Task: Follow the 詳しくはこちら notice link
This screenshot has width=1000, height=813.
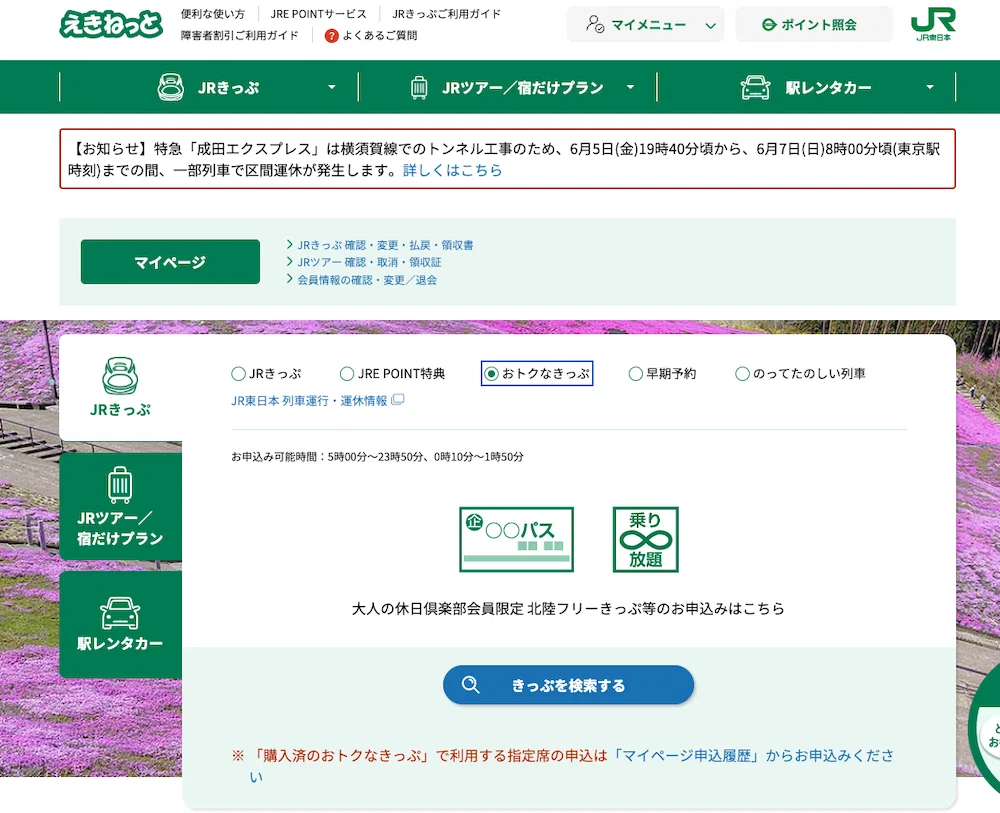Action: coord(453,170)
